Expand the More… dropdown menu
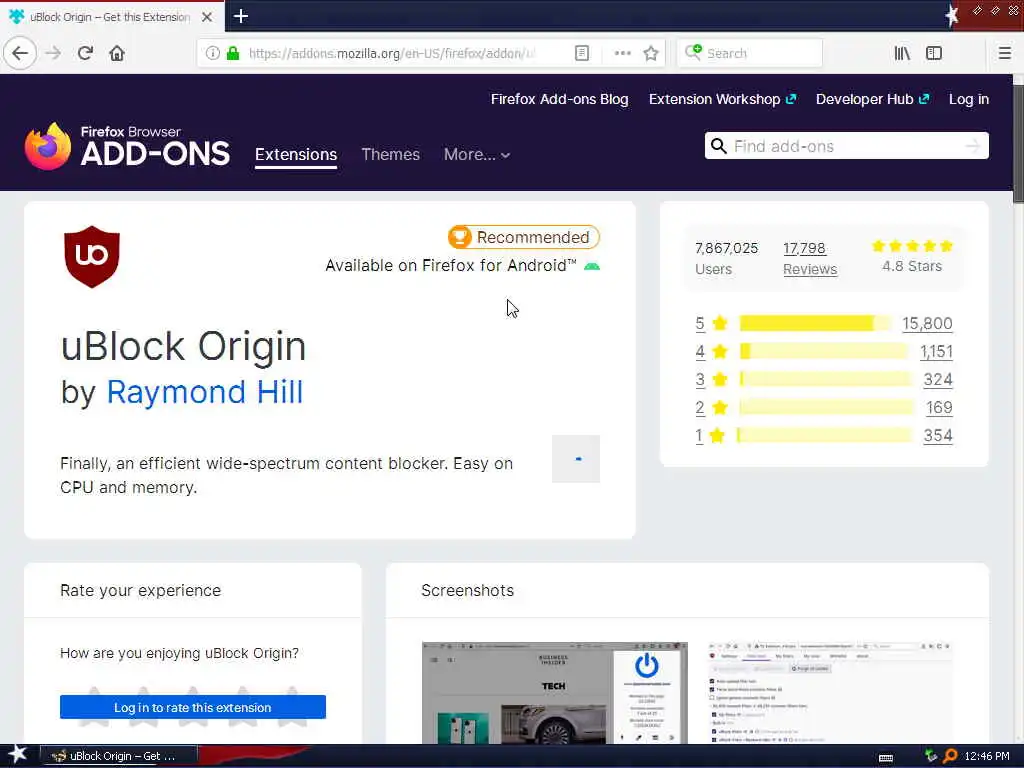The height and width of the screenshot is (768, 1024). pos(477,154)
